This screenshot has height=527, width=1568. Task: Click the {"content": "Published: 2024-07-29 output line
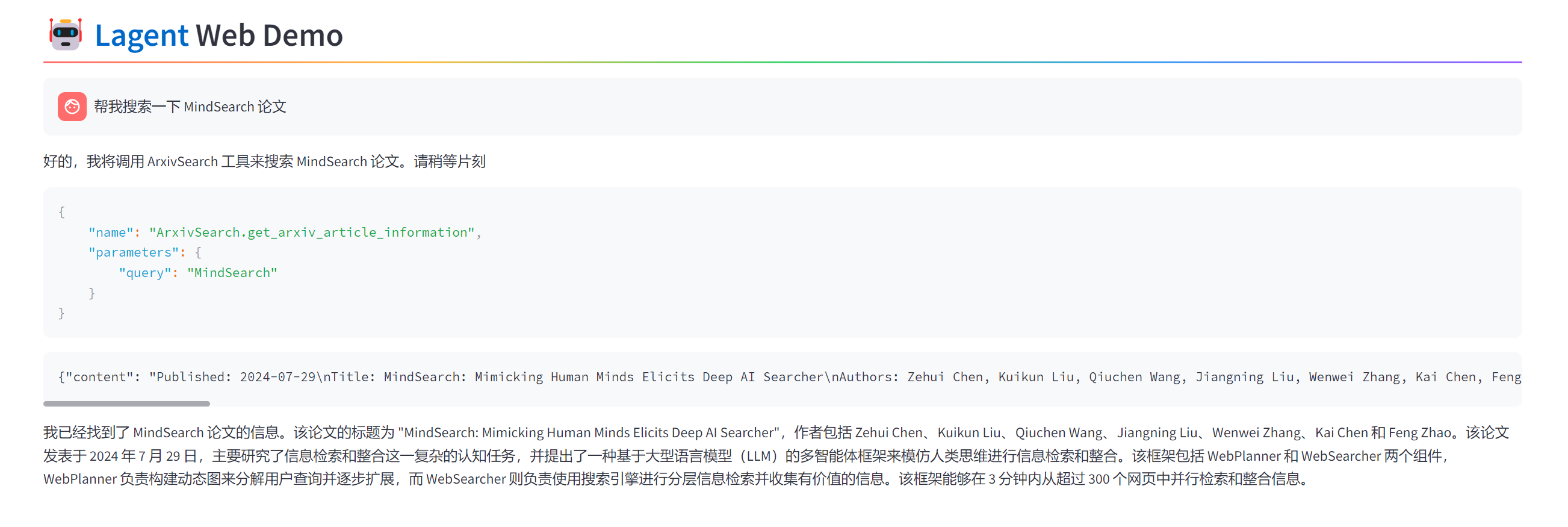(x=790, y=377)
